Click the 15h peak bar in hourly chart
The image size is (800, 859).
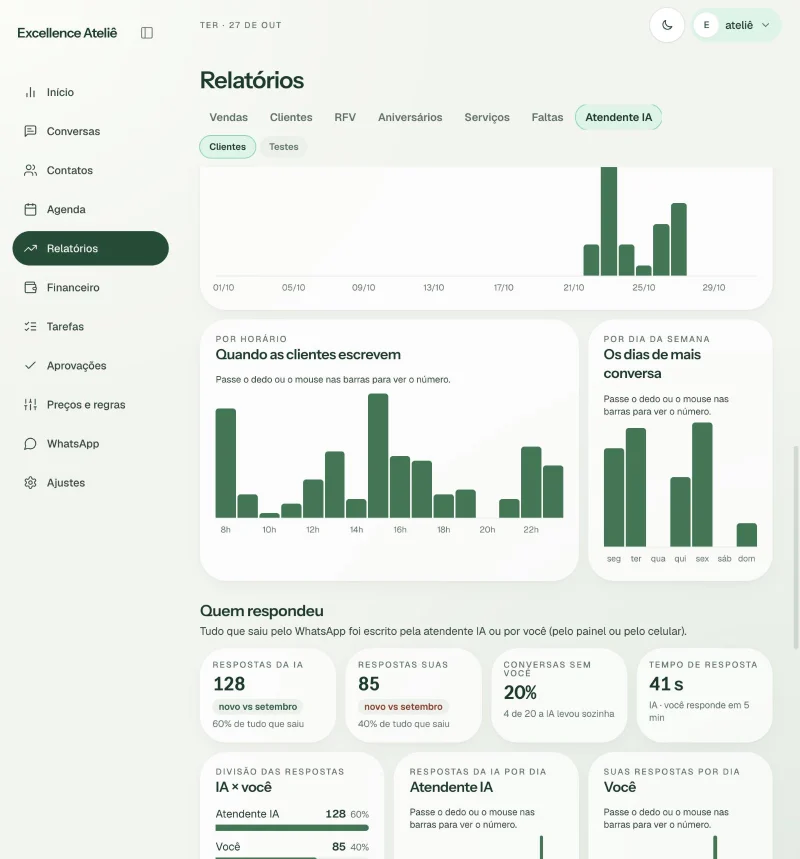coord(378,456)
